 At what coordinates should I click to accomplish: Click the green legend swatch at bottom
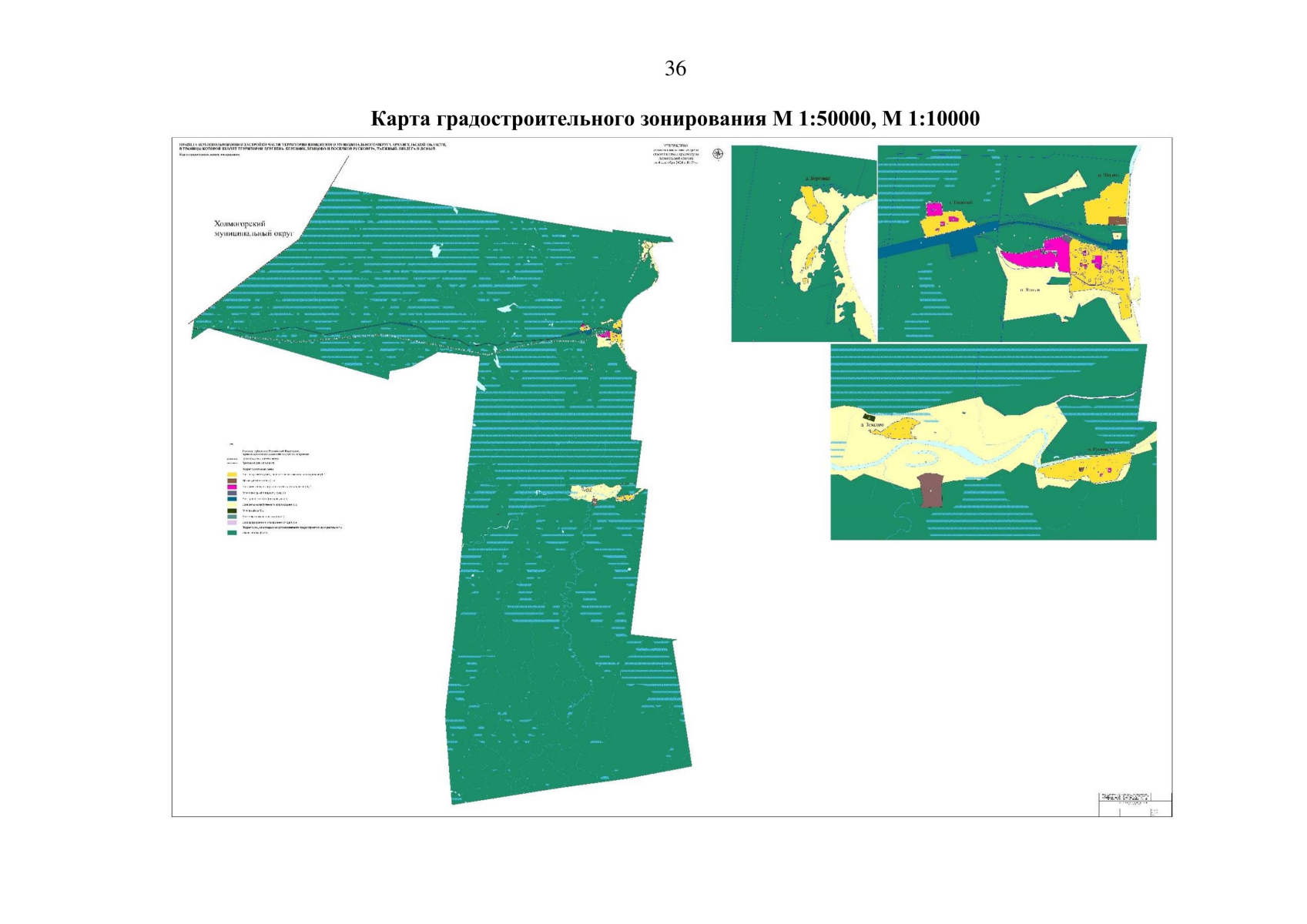232,533
